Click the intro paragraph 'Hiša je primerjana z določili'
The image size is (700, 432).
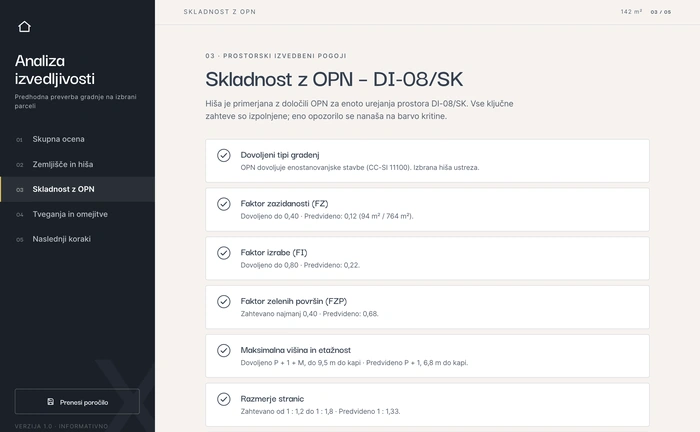click(x=359, y=110)
